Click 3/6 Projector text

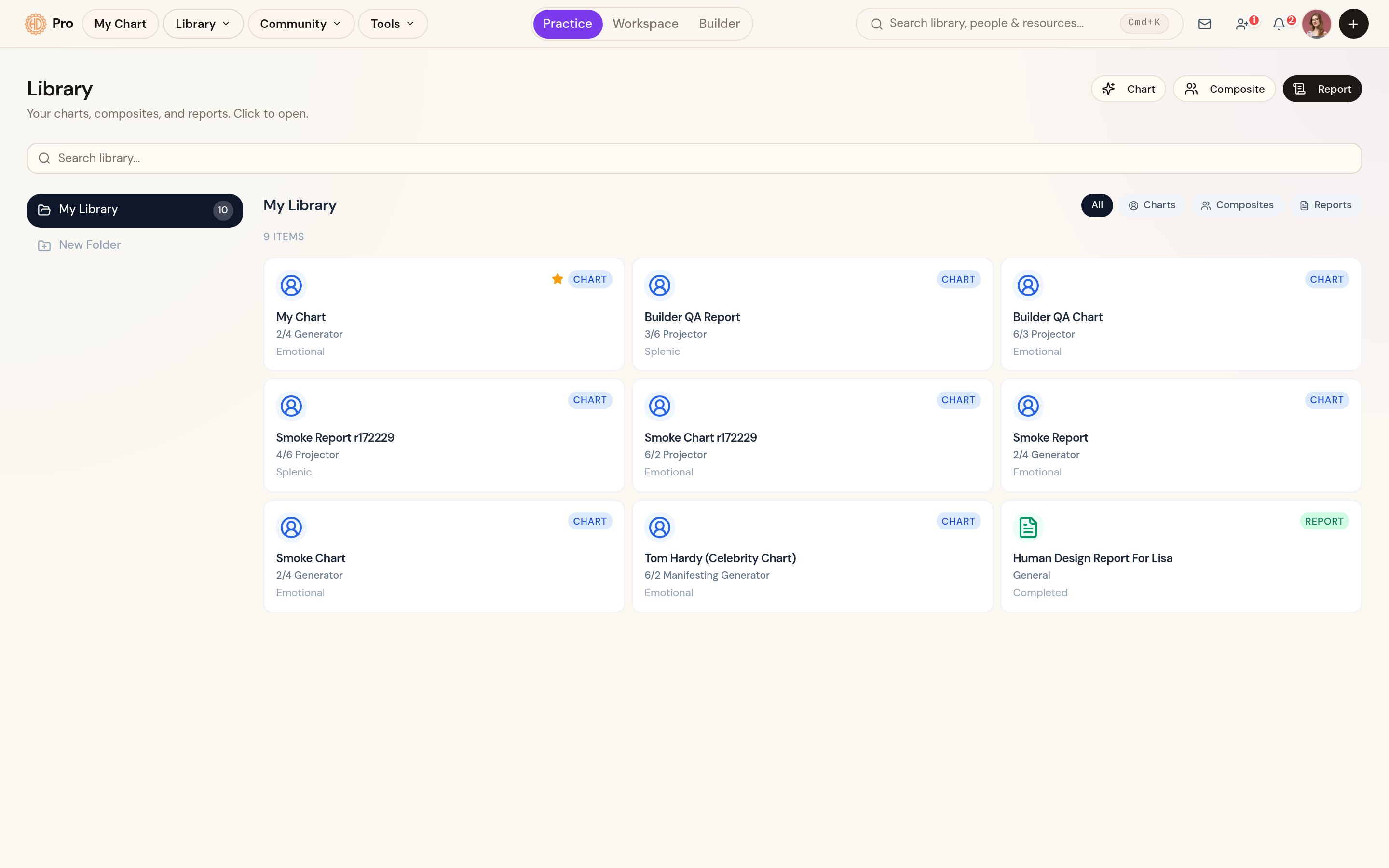(x=675, y=334)
